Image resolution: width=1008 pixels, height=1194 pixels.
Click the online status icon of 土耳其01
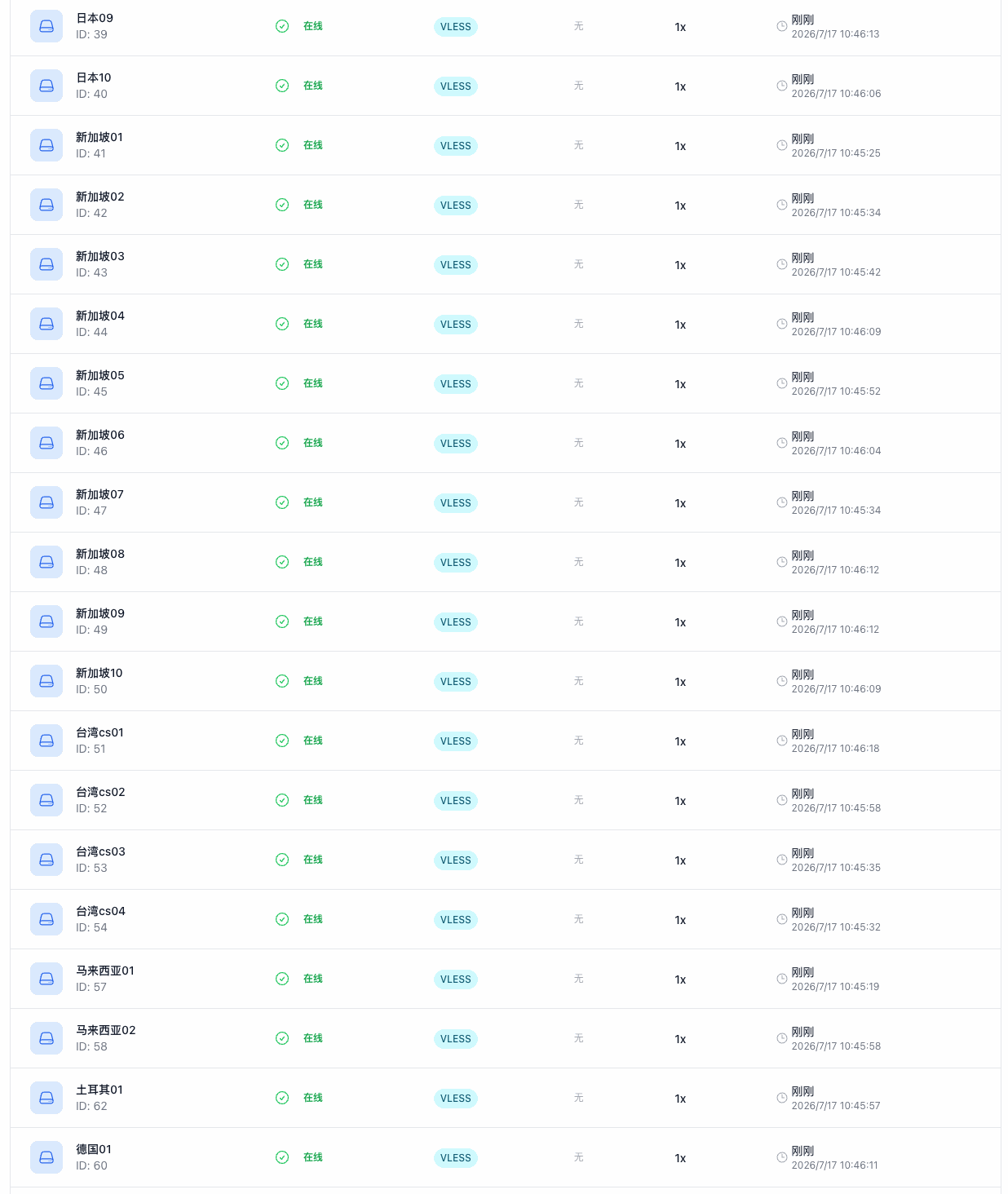(282, 1098)
